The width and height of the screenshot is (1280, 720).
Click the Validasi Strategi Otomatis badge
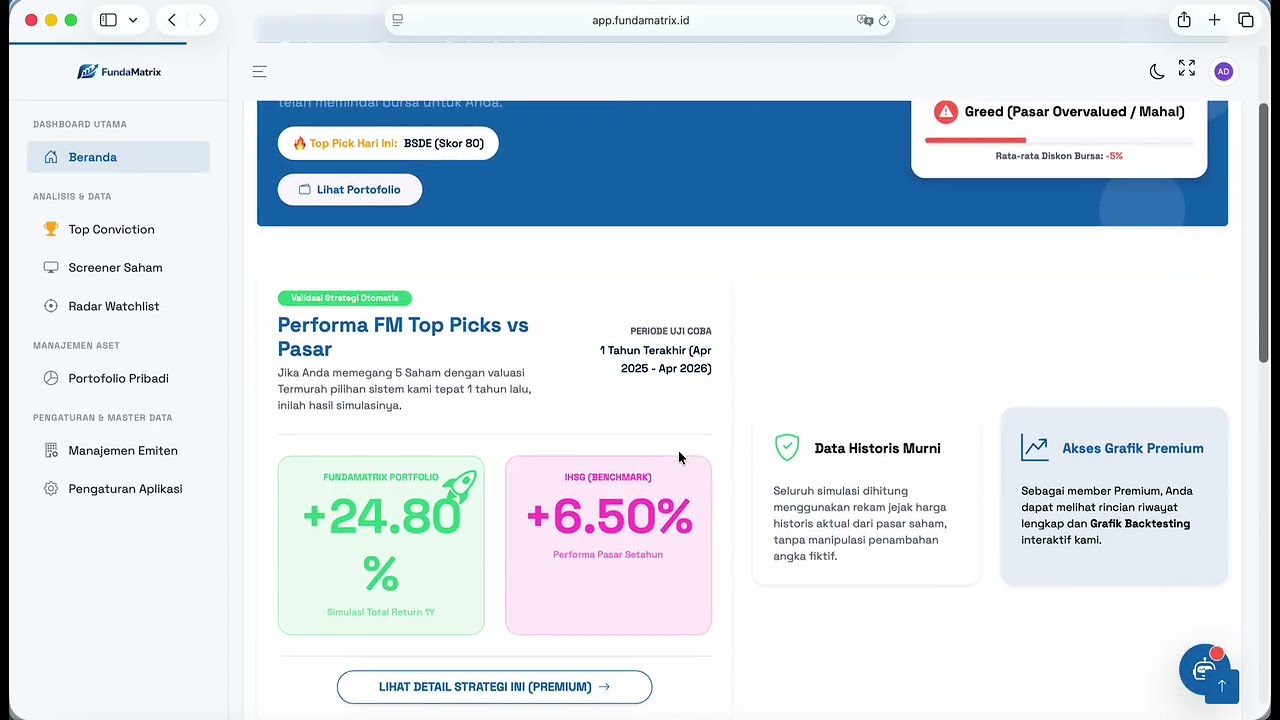coord(345,298)
